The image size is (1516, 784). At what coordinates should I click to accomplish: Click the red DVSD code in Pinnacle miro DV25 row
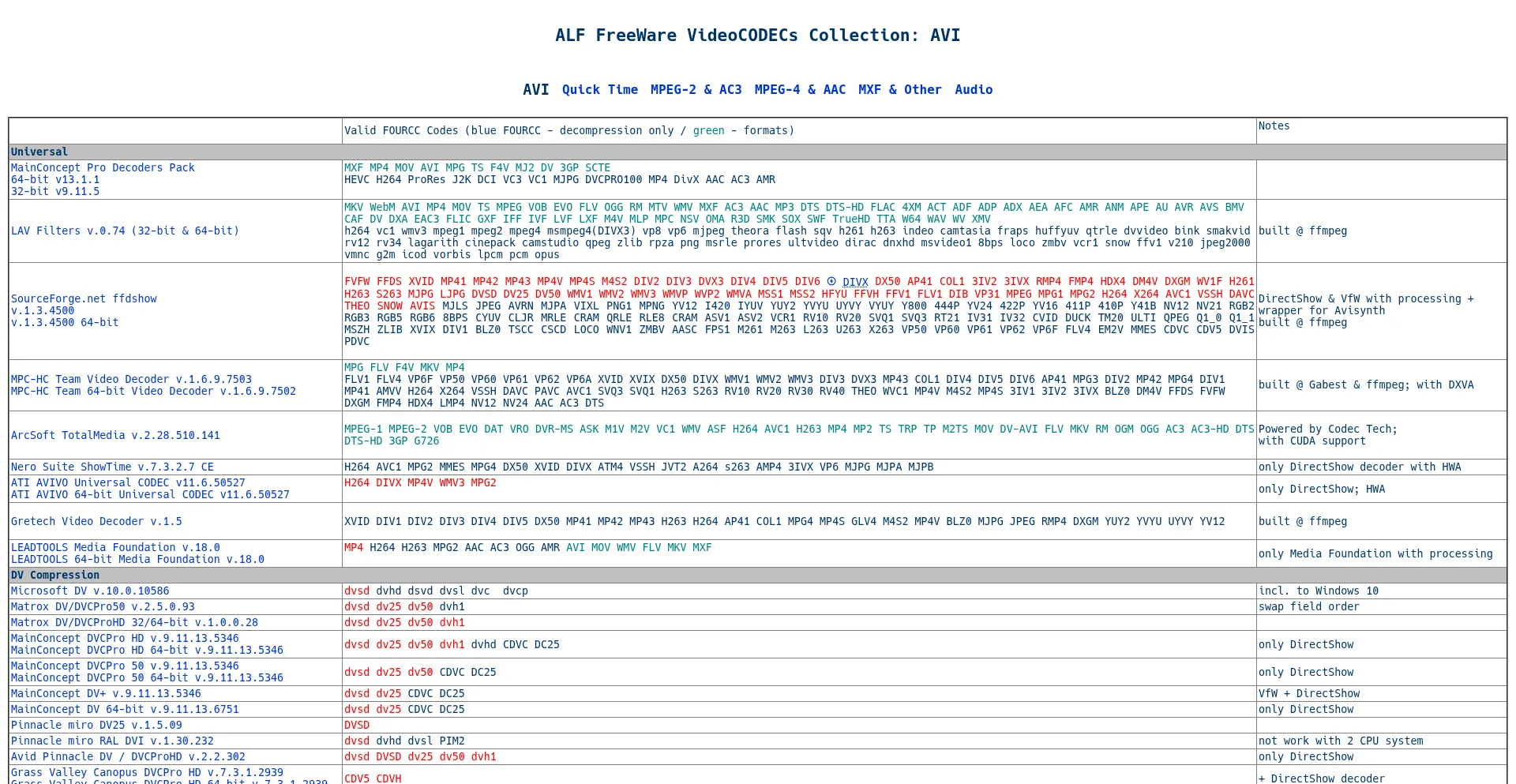coord(357,725)
